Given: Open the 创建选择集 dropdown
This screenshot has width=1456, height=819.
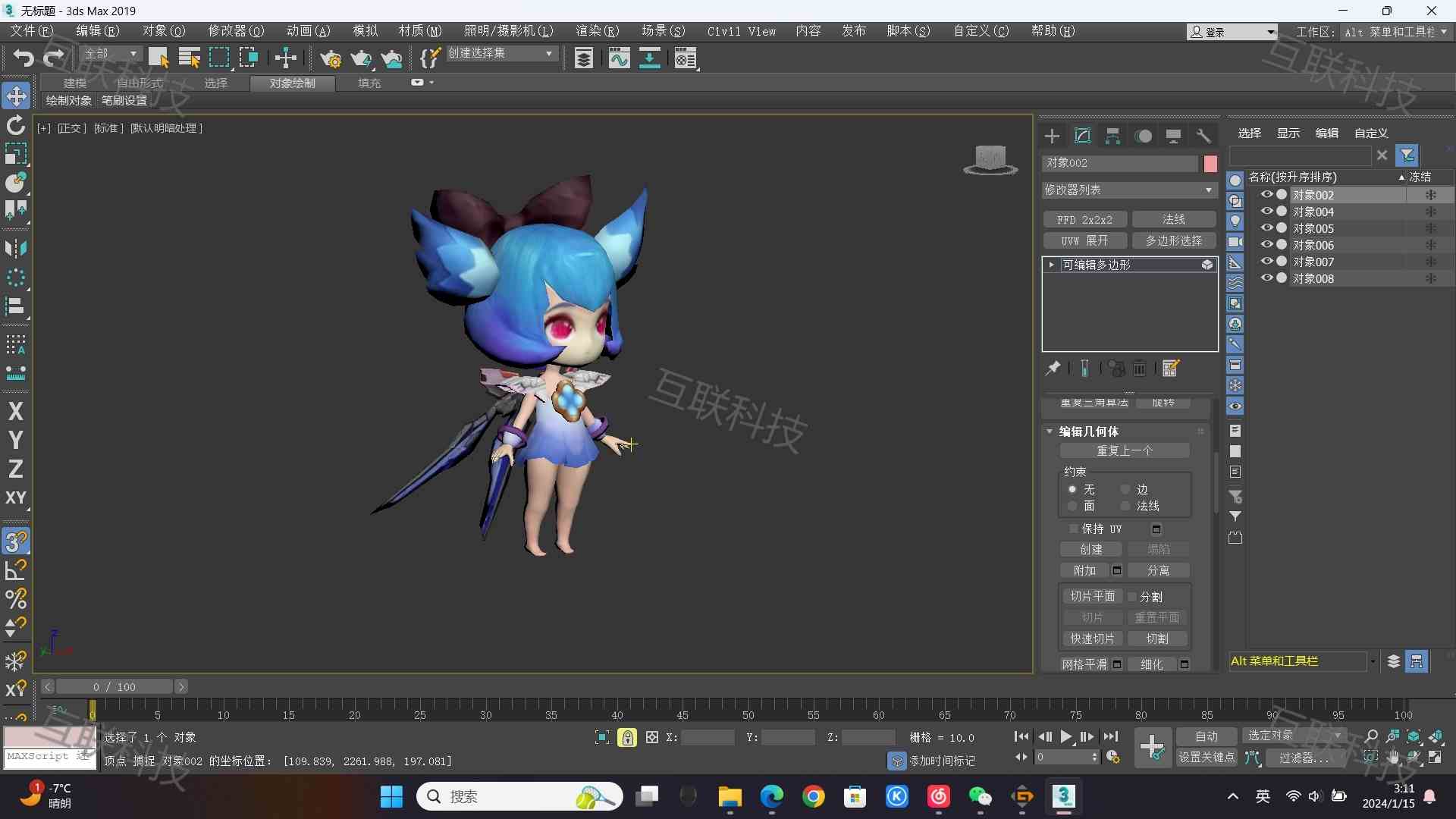Looking at the screenshot, I should coord(501,53).
